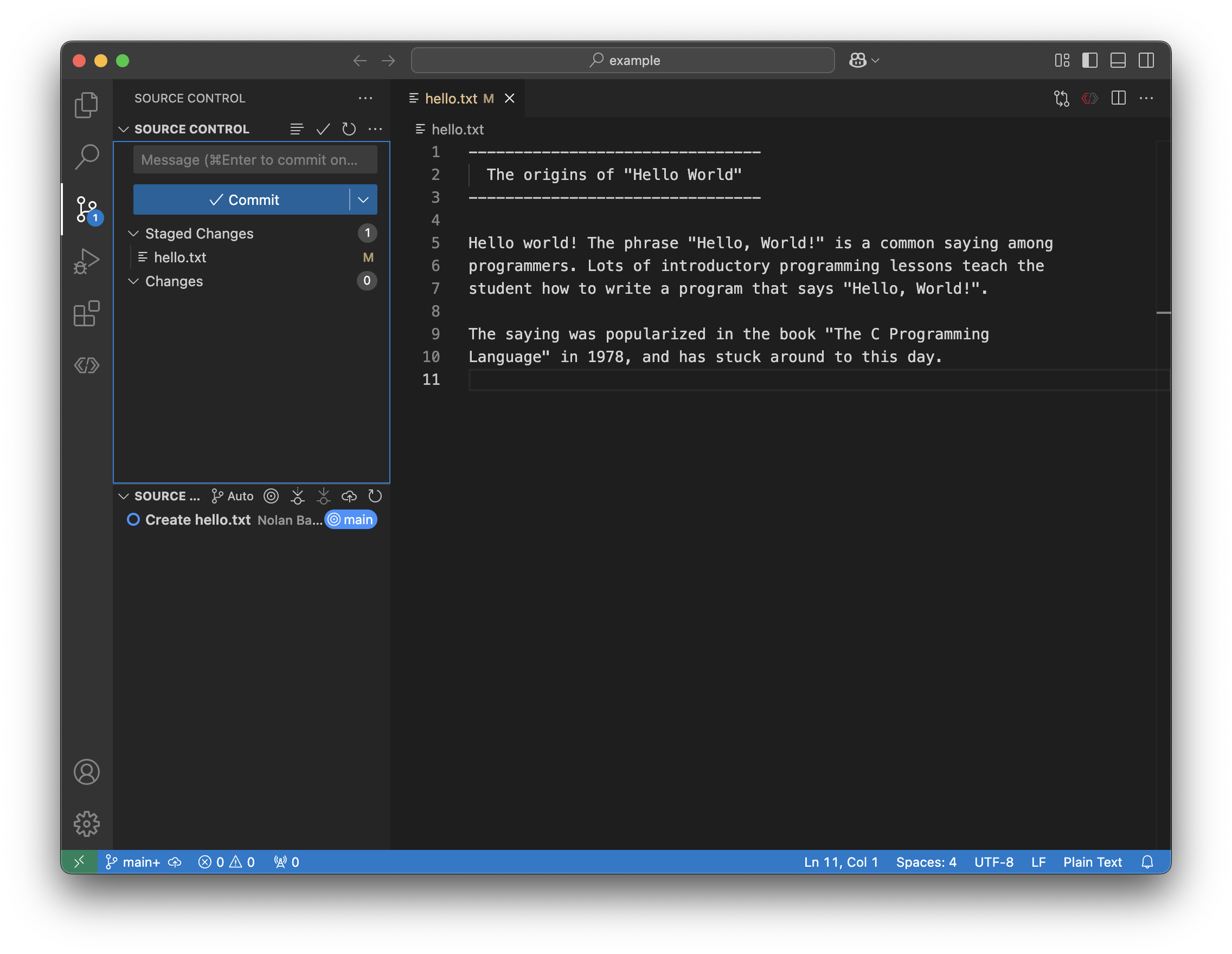Viewport: 1232px width, 954px height.
Task: Open Views and More Actions in sidebar title
Action: point(365,98)
